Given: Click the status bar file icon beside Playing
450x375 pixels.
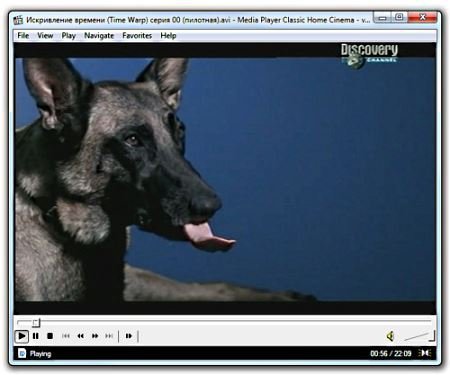Looking at the screenshot, I should pyautogui.click(x=22, y=353).
